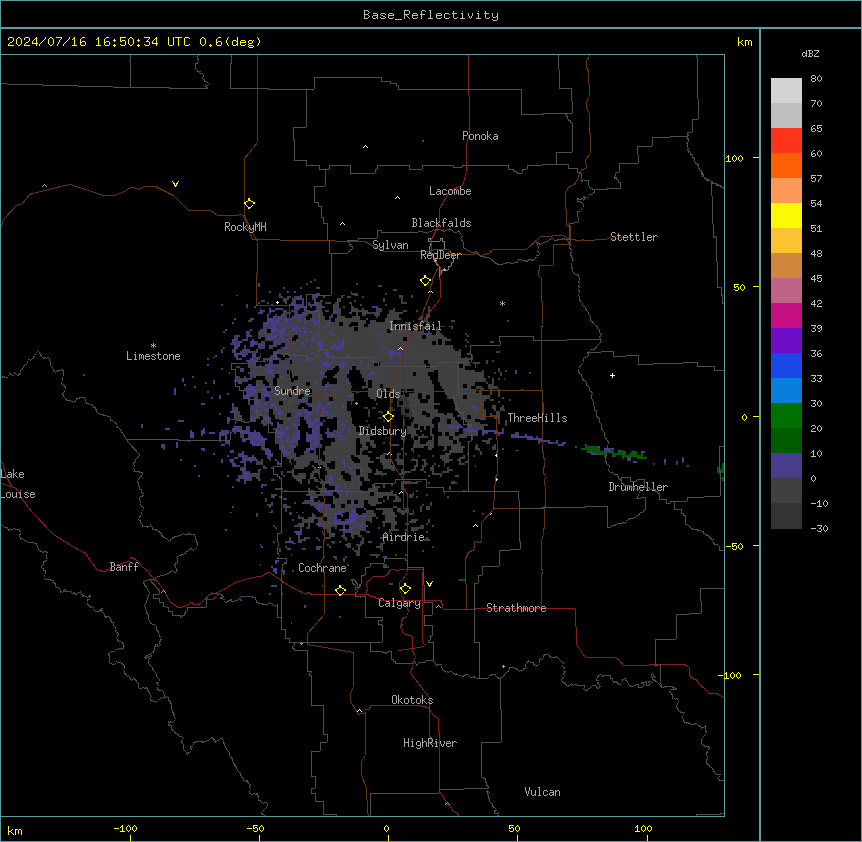Click the Strathmore label
Image resolution: width=862 pixels, height=842 pixels.
516,608
